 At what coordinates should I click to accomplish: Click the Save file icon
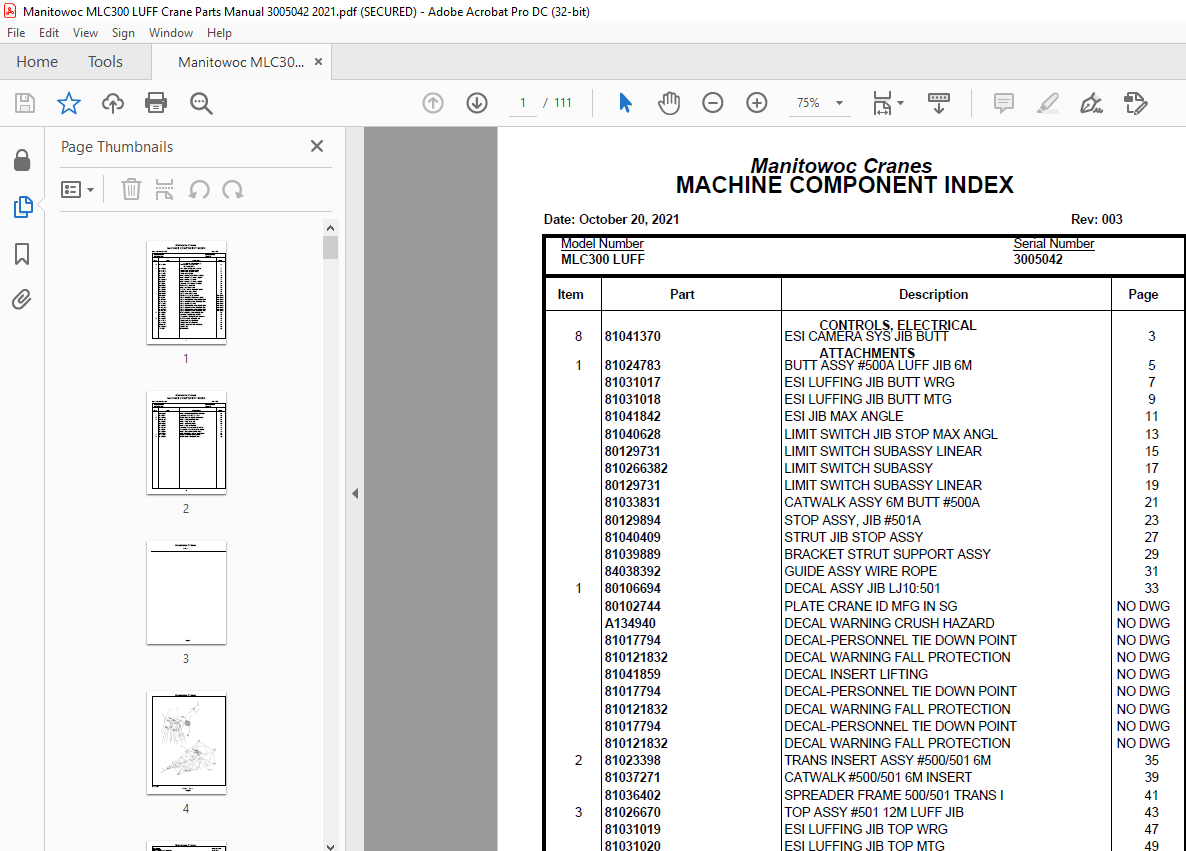tap(25, 103)
